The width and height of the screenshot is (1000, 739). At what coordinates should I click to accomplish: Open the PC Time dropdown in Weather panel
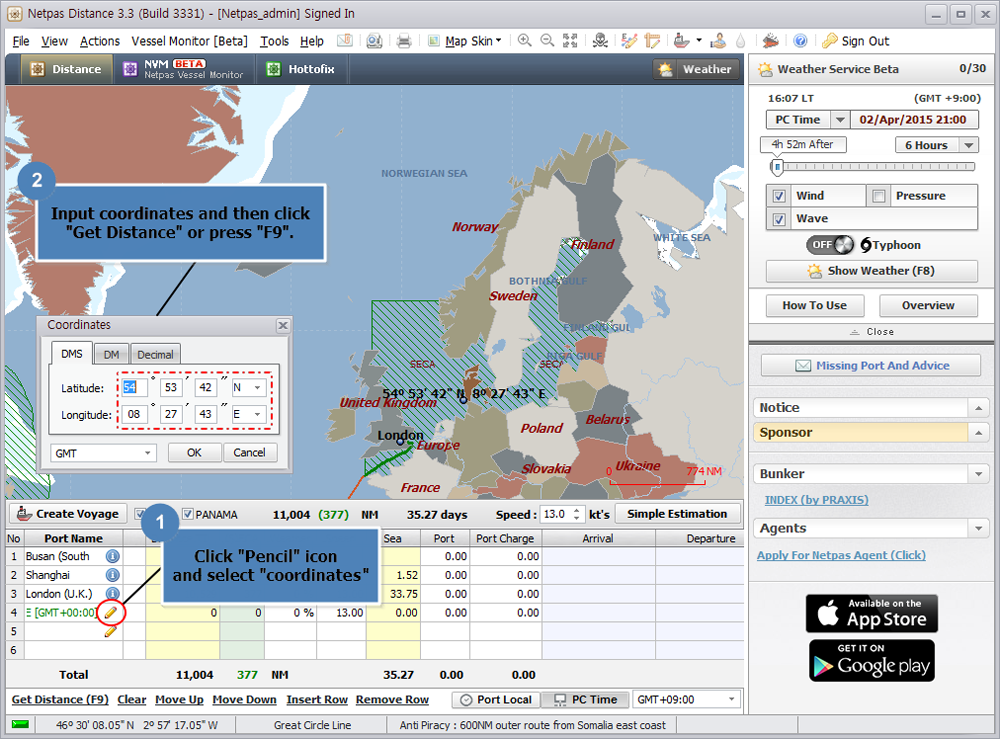840,120
